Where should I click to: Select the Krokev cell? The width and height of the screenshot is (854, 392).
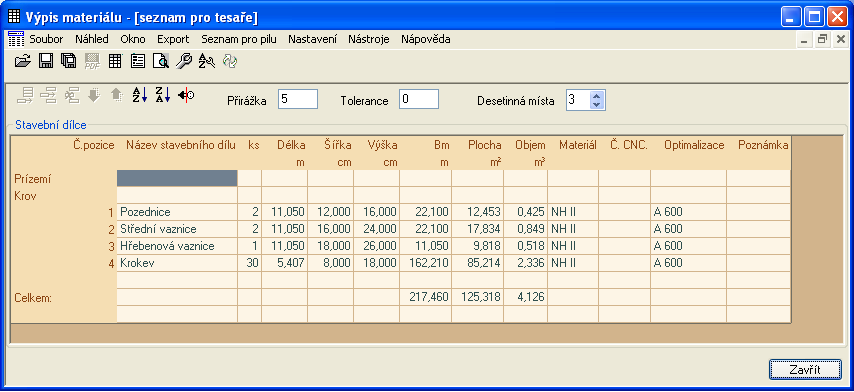coord(177,263)
